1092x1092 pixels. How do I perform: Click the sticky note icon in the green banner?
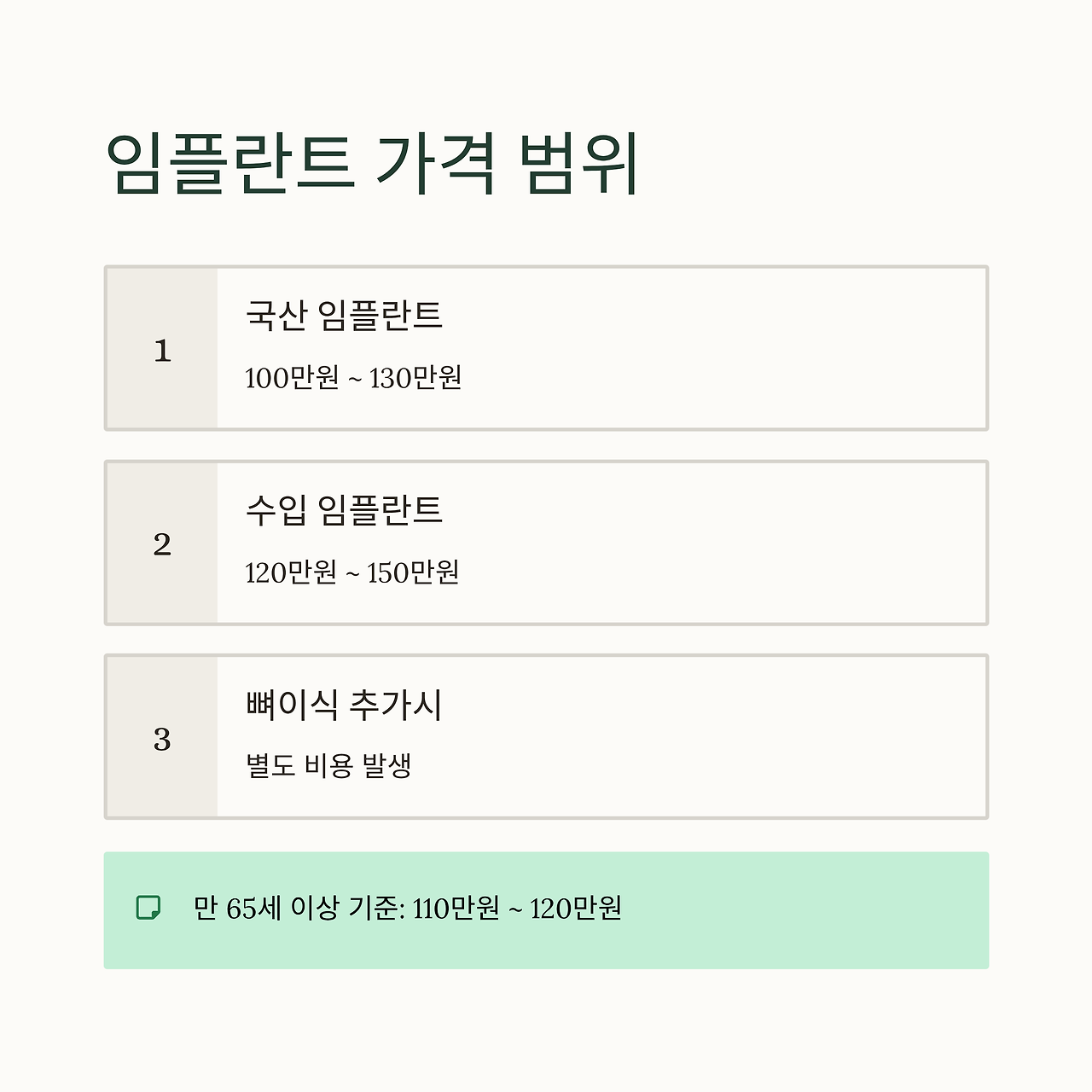pos(148,908)
